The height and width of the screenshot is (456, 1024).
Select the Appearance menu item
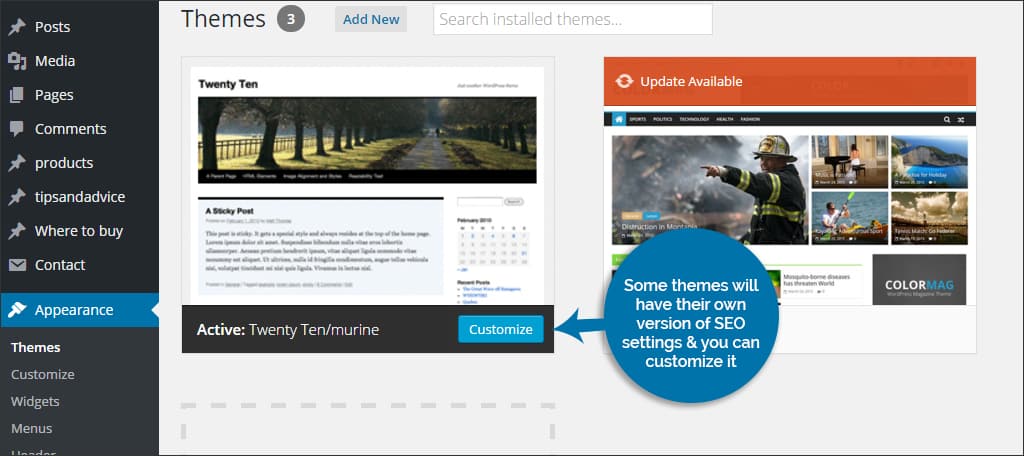(79, 310)
